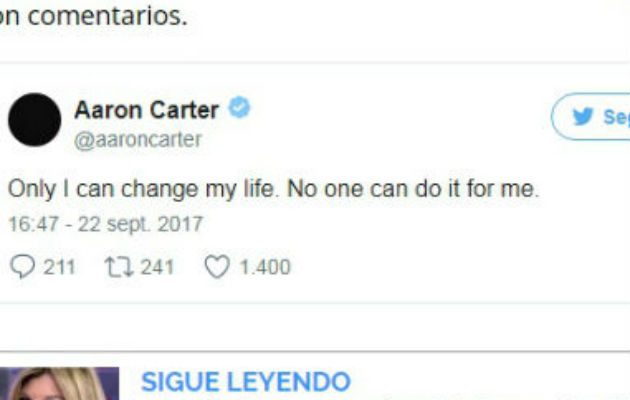Screen dimensions: 630x400
Task: Click the SIGUE LEYENDO heading
Action: [246, 382]
